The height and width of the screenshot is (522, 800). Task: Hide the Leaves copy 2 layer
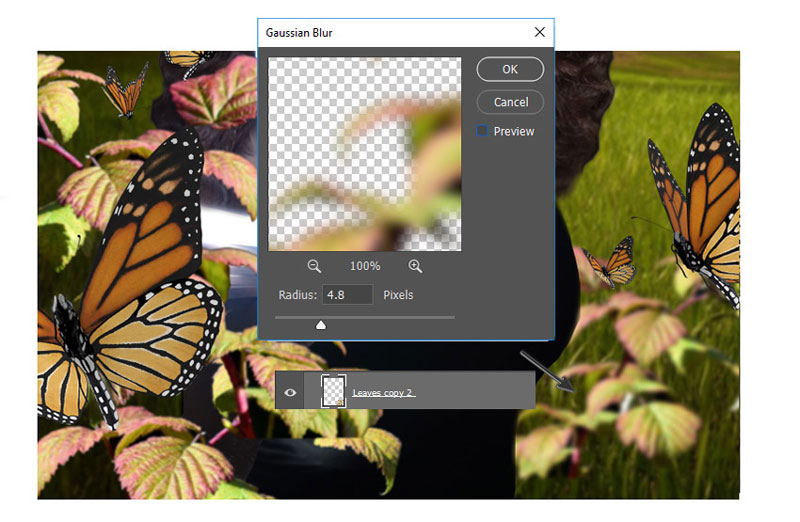tap(290, 392)
